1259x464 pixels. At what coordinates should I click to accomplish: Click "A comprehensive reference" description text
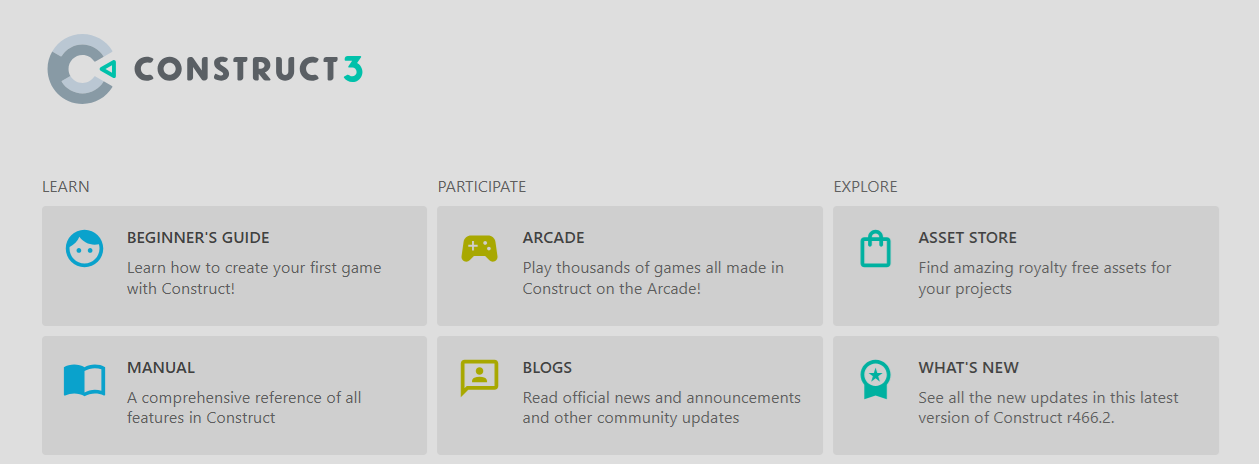point(244,398)
